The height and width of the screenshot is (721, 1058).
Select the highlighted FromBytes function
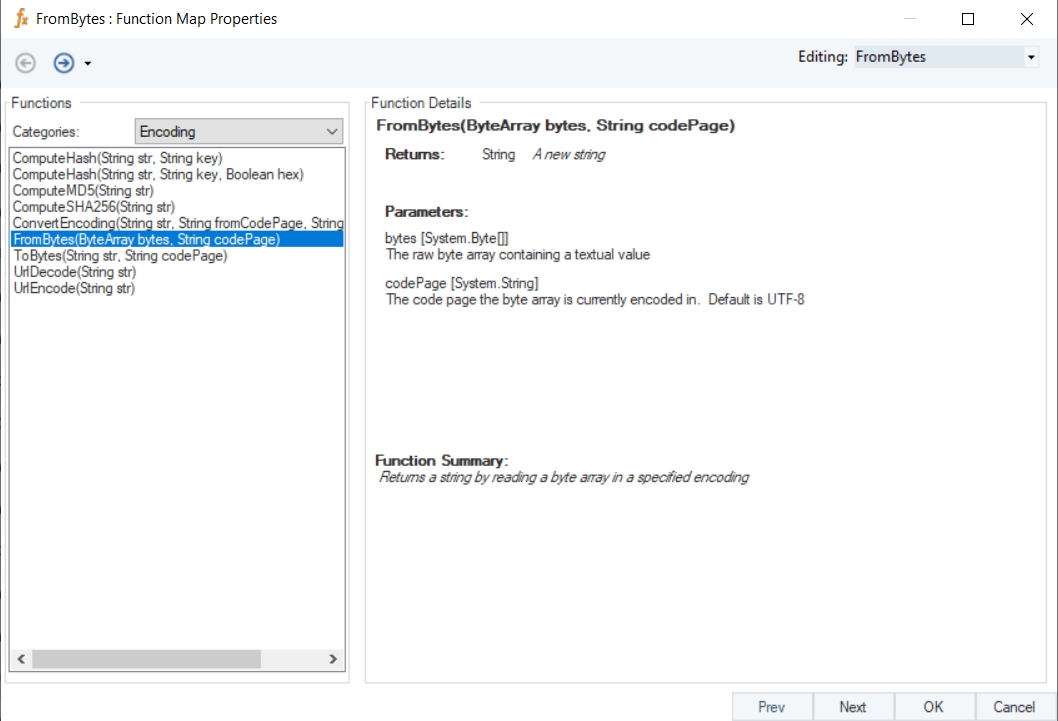(146, 239)
